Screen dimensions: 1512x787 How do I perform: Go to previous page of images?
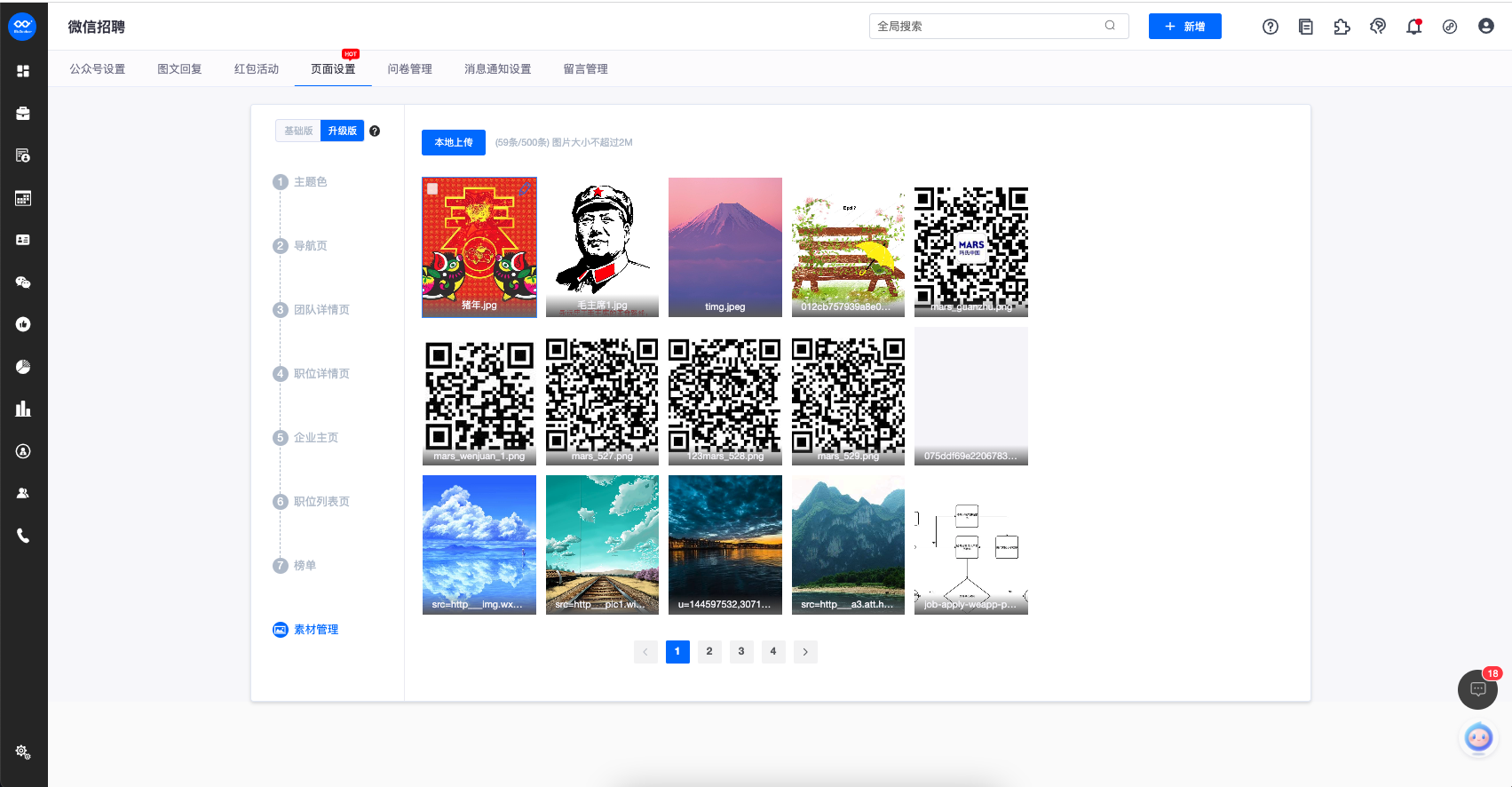point(645,652)
